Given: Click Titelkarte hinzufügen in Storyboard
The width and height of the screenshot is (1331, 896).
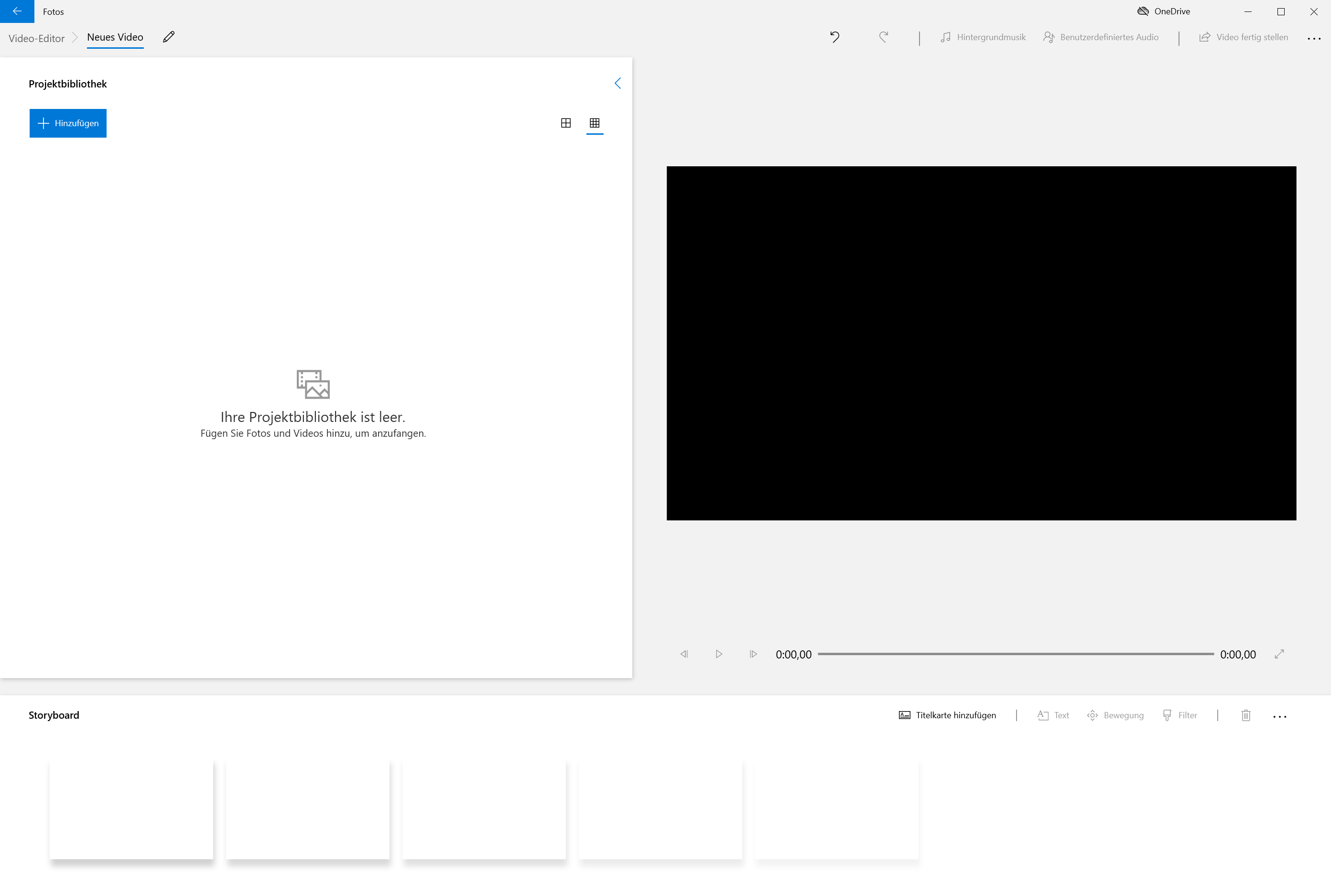Looking at the screenshot, I should pyautogui.click(x=948, y=715).
